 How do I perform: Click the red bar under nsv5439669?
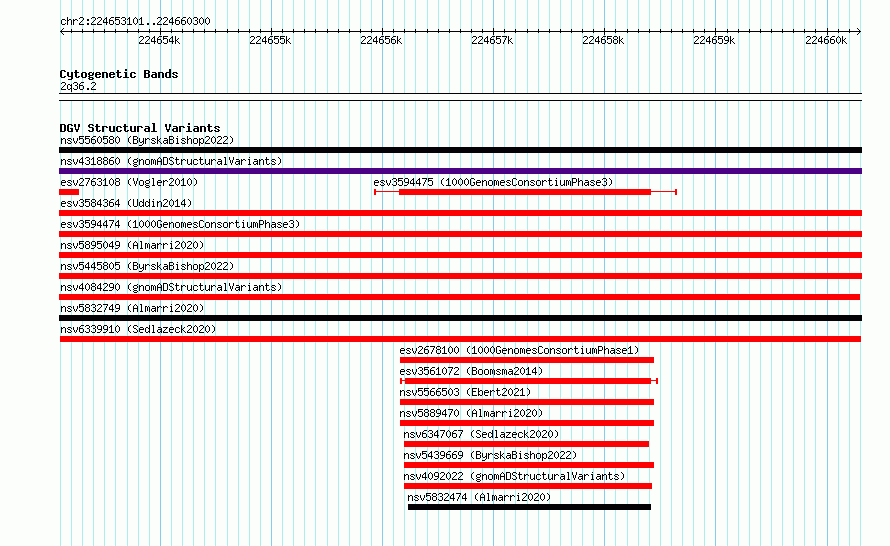tap(529, 465)
